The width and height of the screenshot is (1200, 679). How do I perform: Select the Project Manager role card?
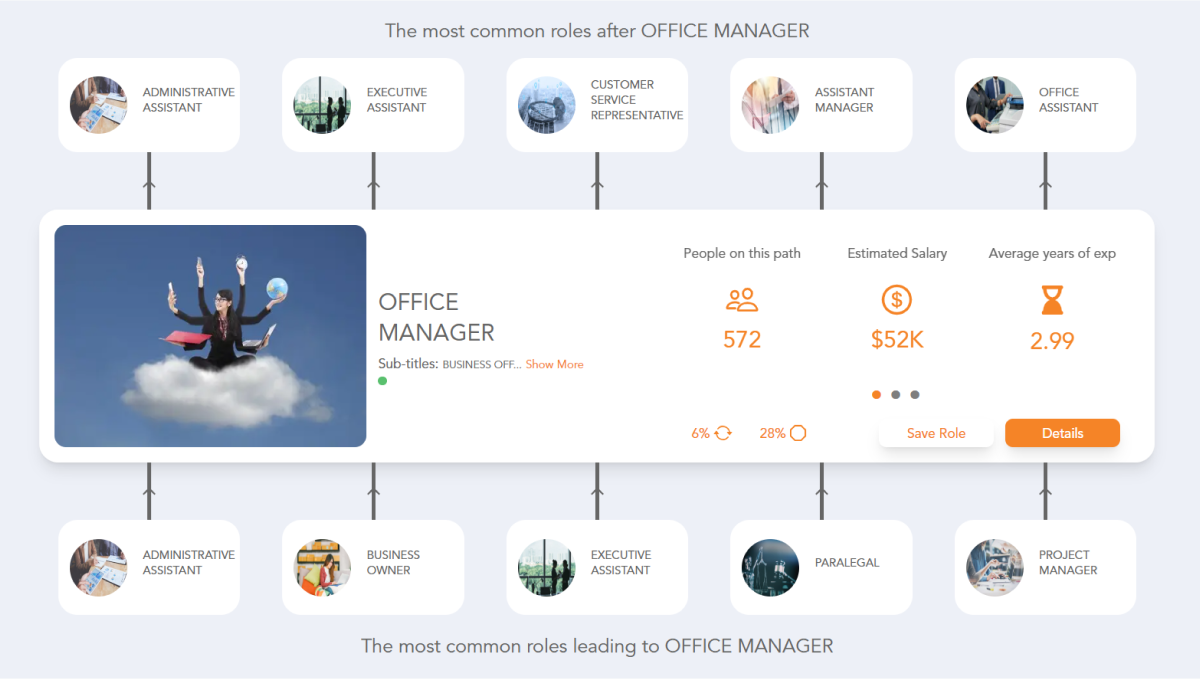pyautogui.click(x=1044, y=566)
